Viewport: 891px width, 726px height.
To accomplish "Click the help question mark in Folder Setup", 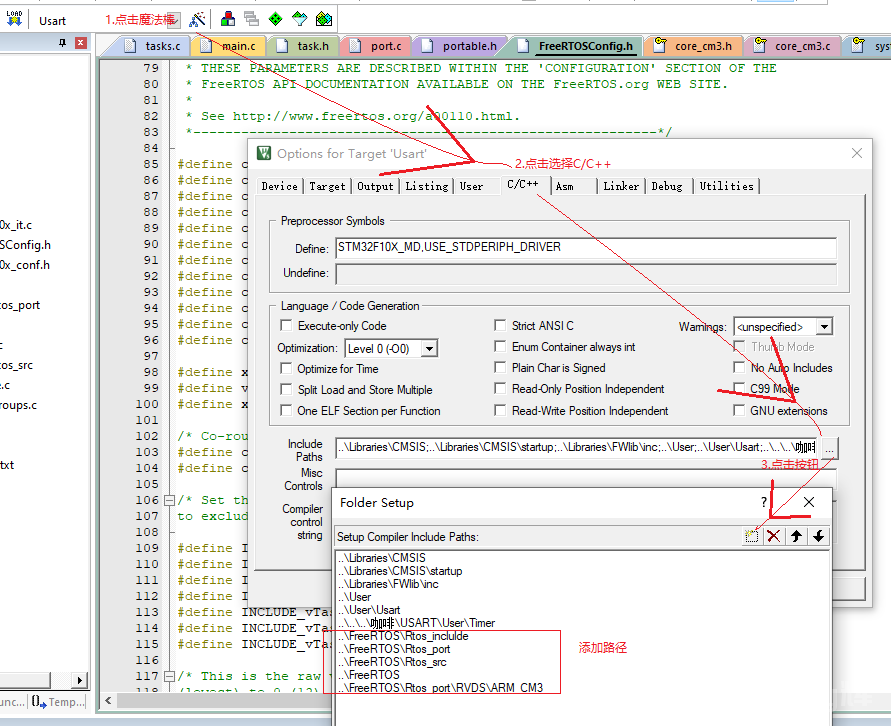I will click(x=765, y=502).
